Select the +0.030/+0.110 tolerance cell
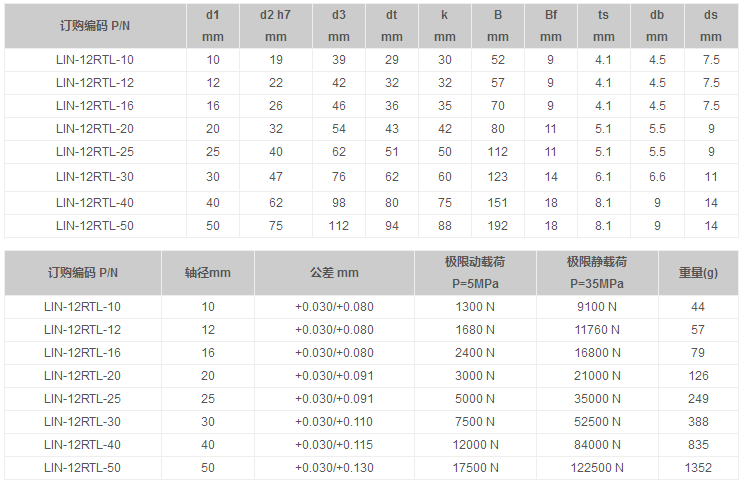743x499 pixels. tap(334, 422)
